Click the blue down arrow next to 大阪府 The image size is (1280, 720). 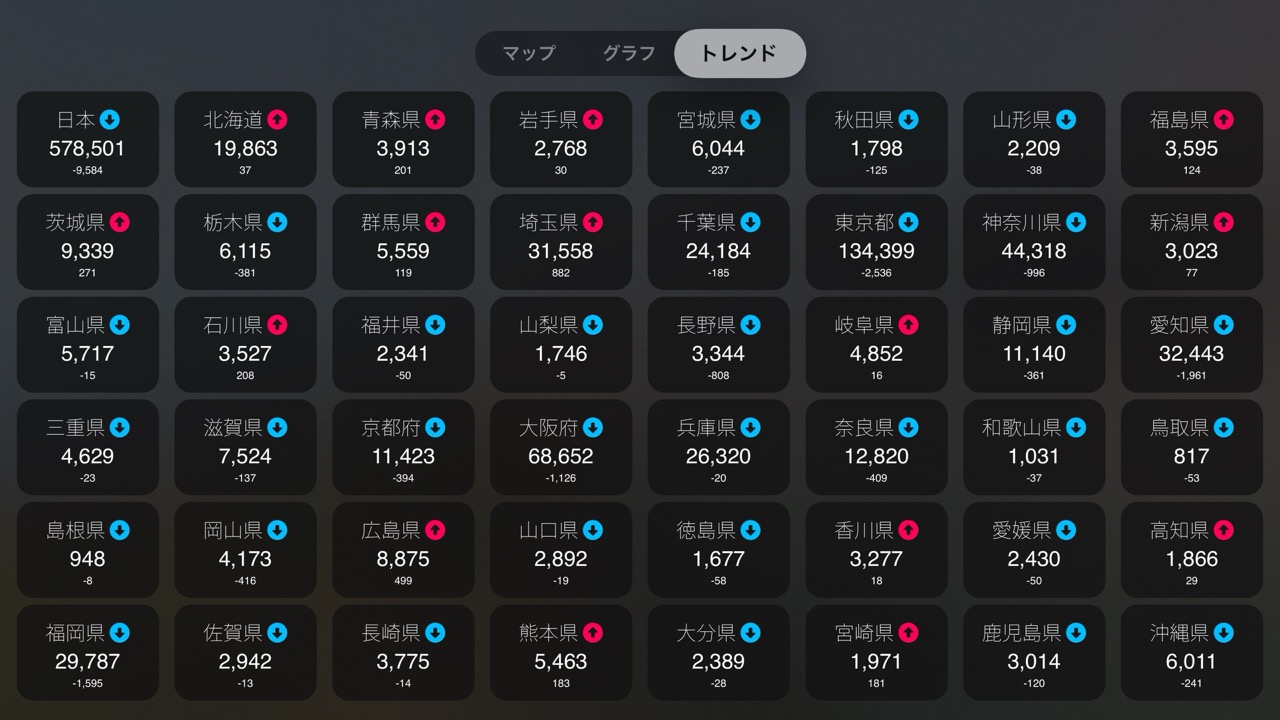[593, 428]
